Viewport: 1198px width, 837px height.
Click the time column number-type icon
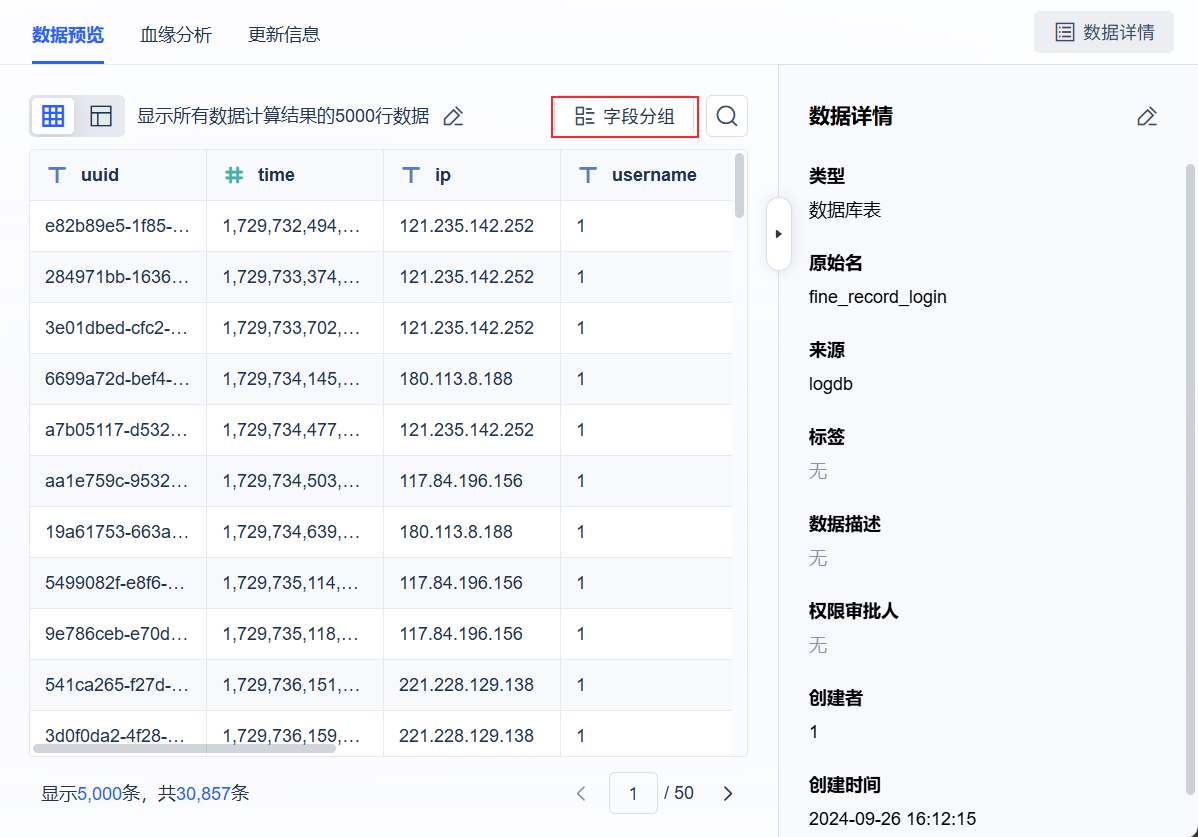pyautogui.click(x=234, y=175)
